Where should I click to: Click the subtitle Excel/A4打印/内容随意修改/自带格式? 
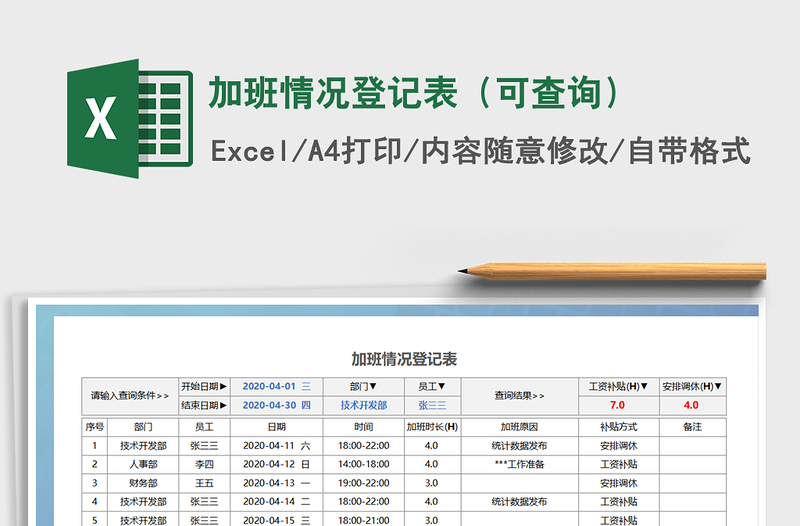pos(481,151)
